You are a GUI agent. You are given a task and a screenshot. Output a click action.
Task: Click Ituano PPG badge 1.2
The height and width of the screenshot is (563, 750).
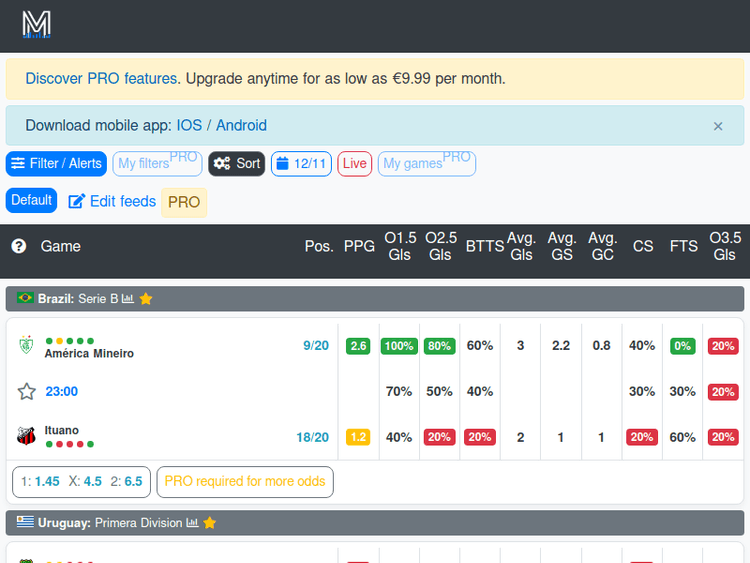point(358,437)
